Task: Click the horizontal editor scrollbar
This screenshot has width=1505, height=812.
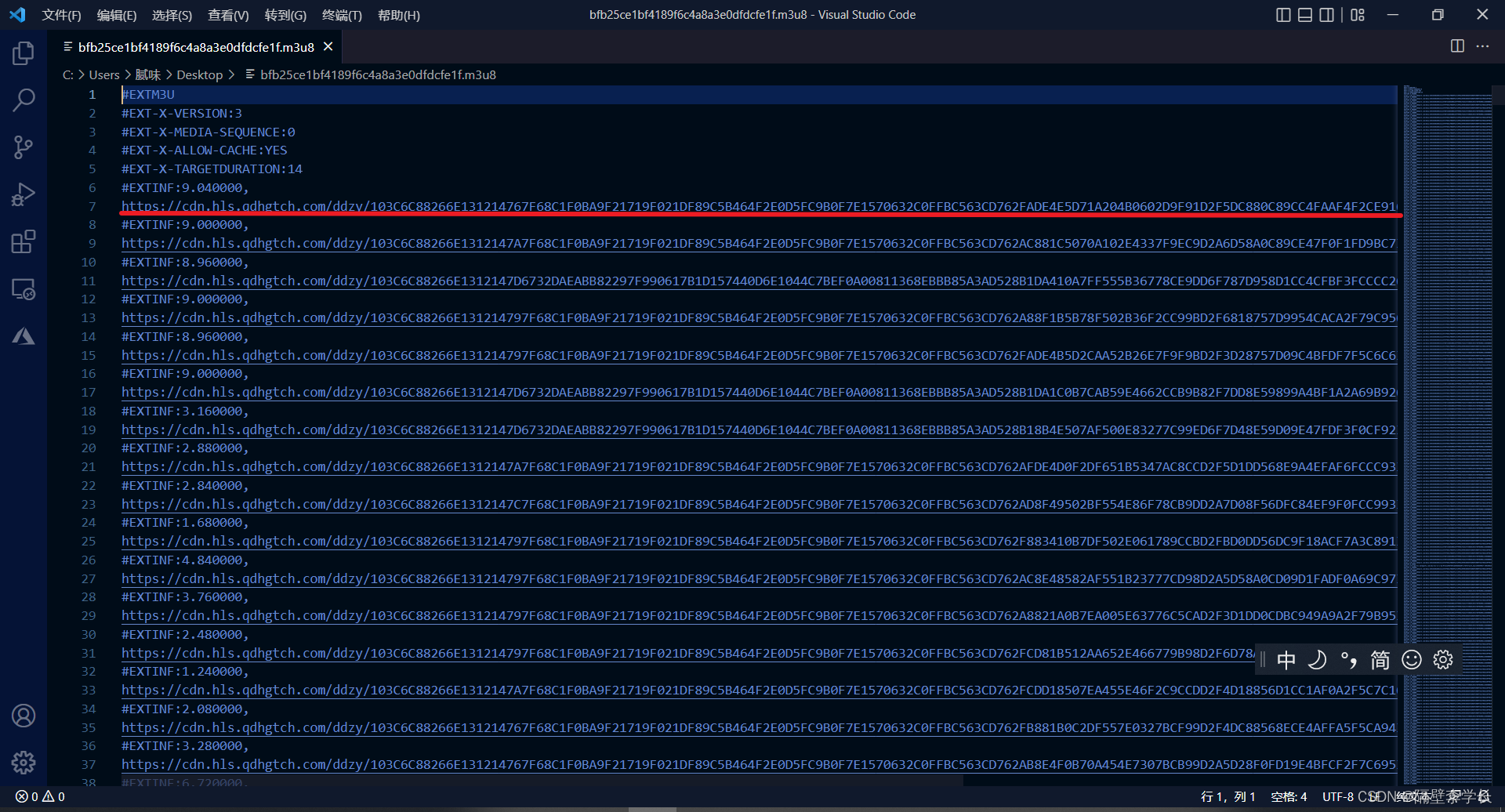Action: [x=541, y=781]
